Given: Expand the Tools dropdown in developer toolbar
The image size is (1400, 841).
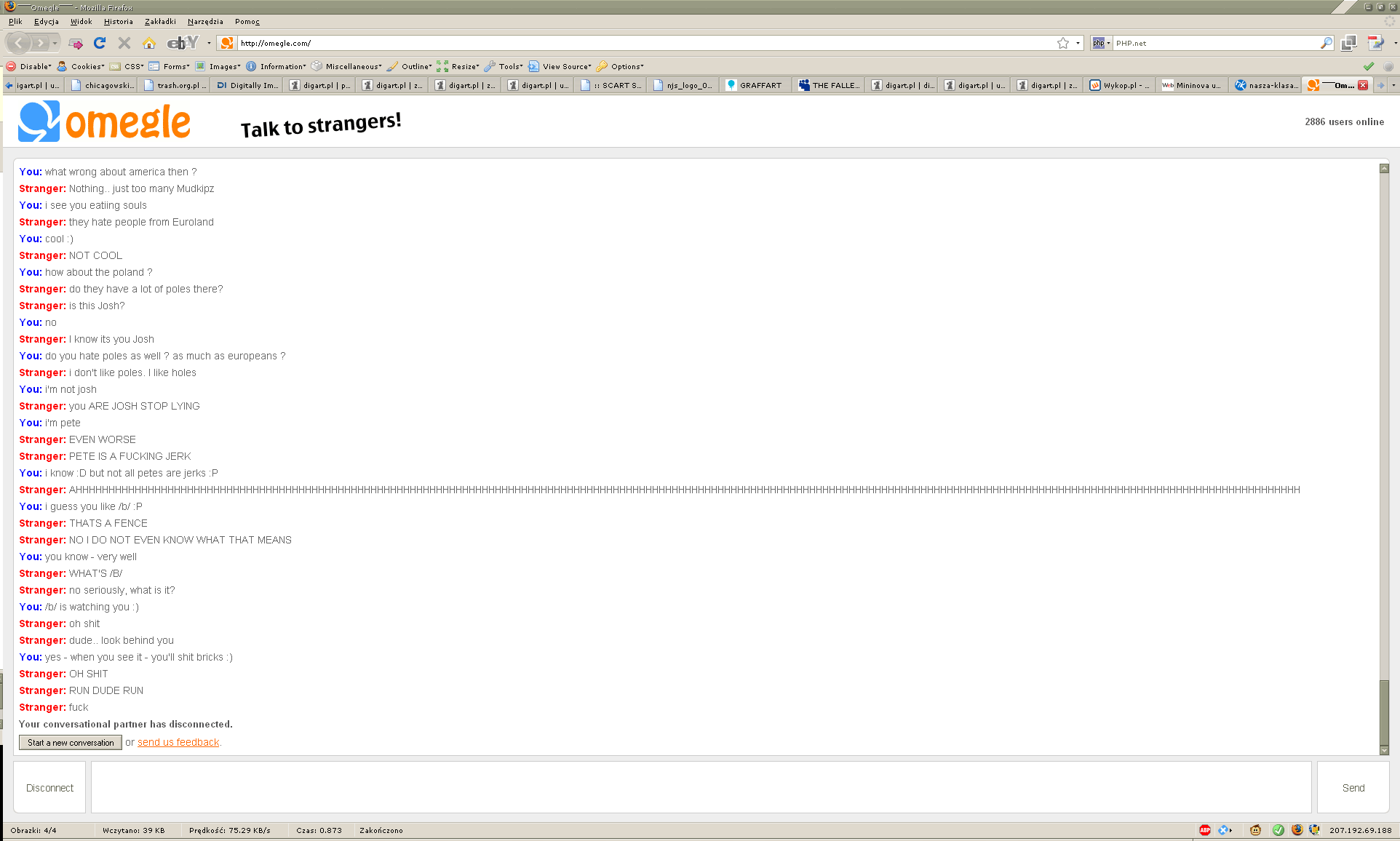Looking at the screenshot, I should 504,66.
